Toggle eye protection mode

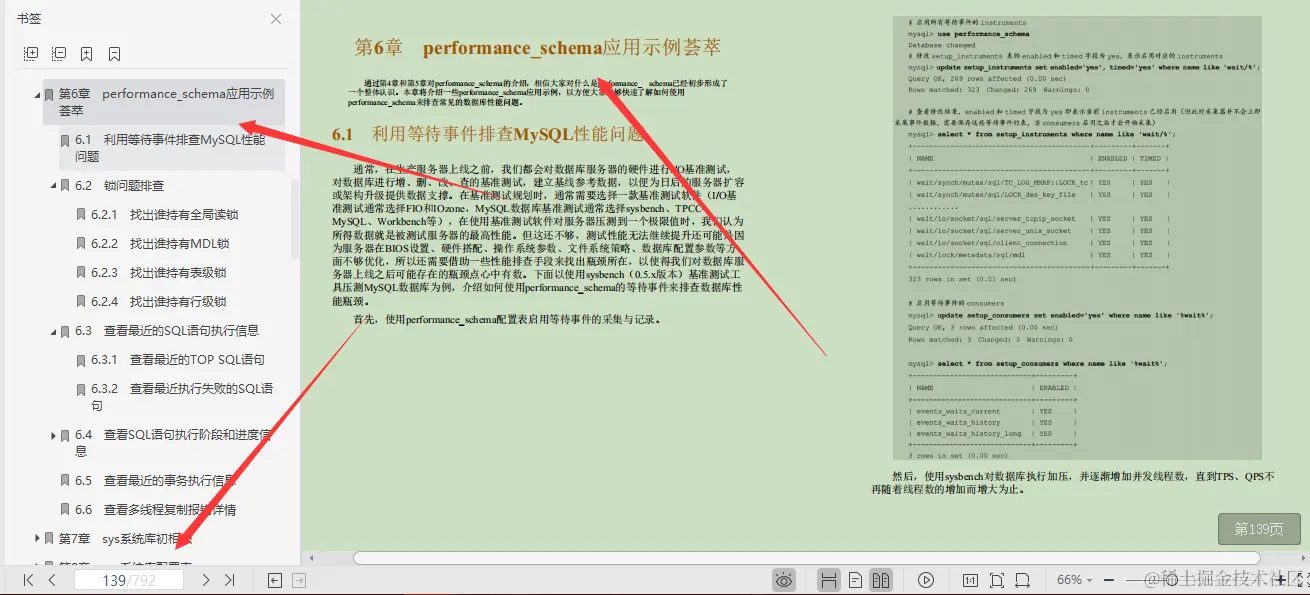click(784, 580)
